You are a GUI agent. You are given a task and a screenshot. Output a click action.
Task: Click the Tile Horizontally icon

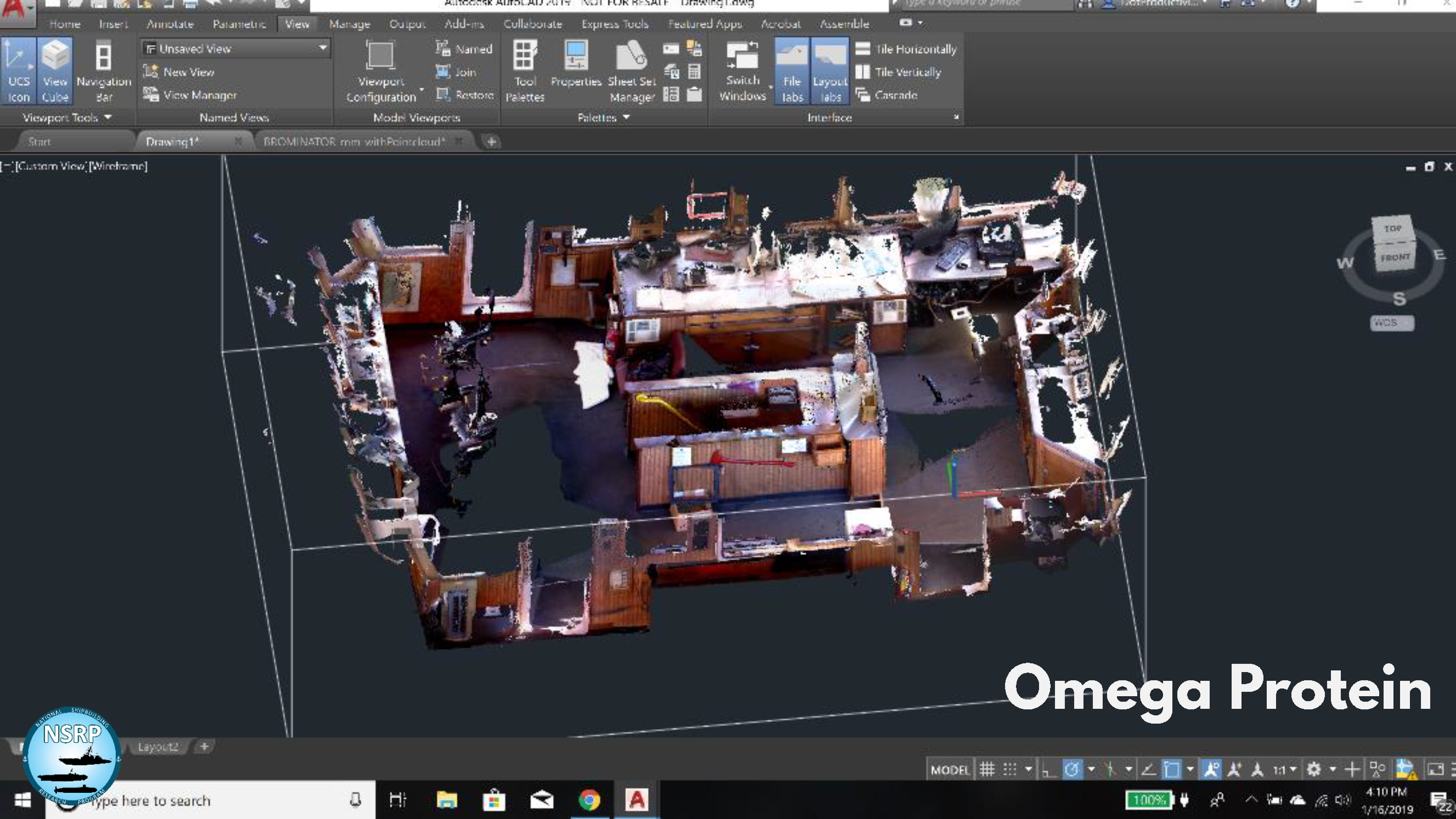863,49
